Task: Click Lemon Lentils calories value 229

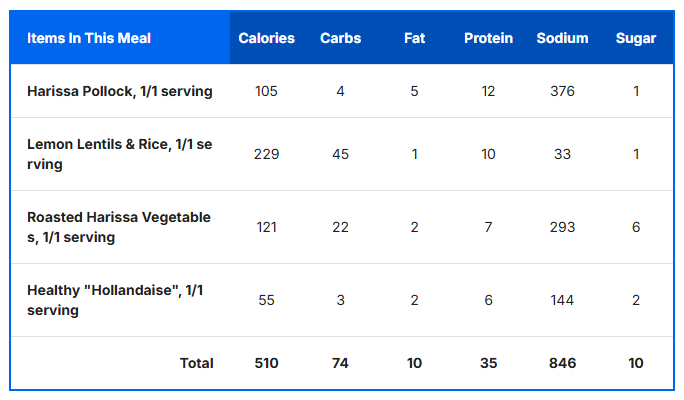Action: [267, 154]
